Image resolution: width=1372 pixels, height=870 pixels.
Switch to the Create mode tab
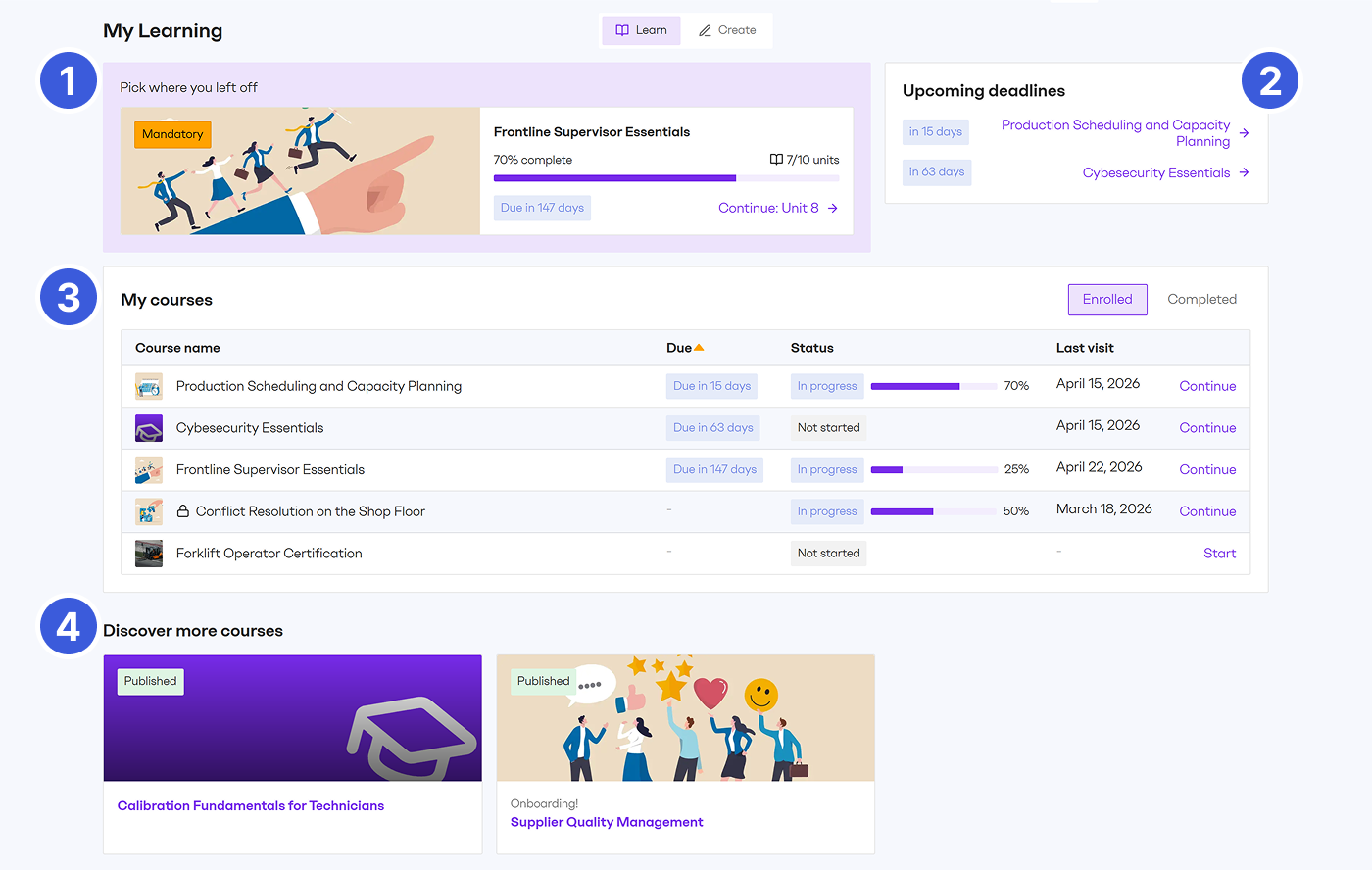point(727,30)
